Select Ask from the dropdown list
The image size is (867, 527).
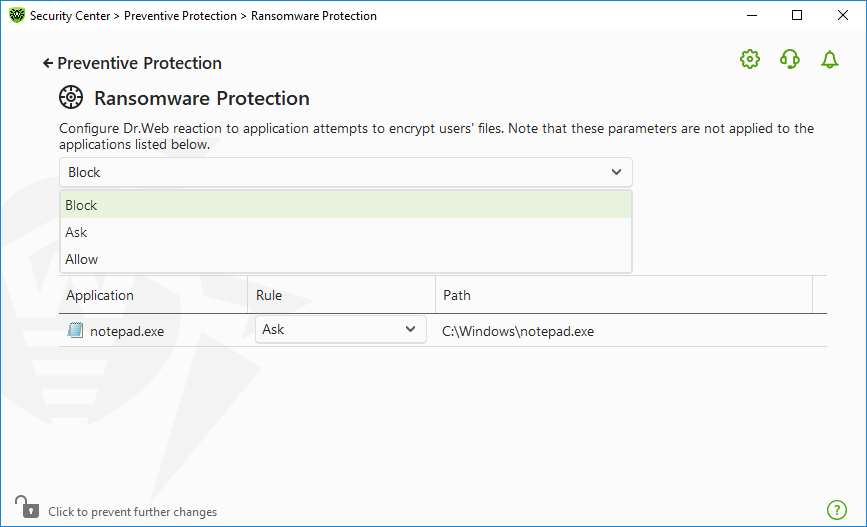[346, 232]
